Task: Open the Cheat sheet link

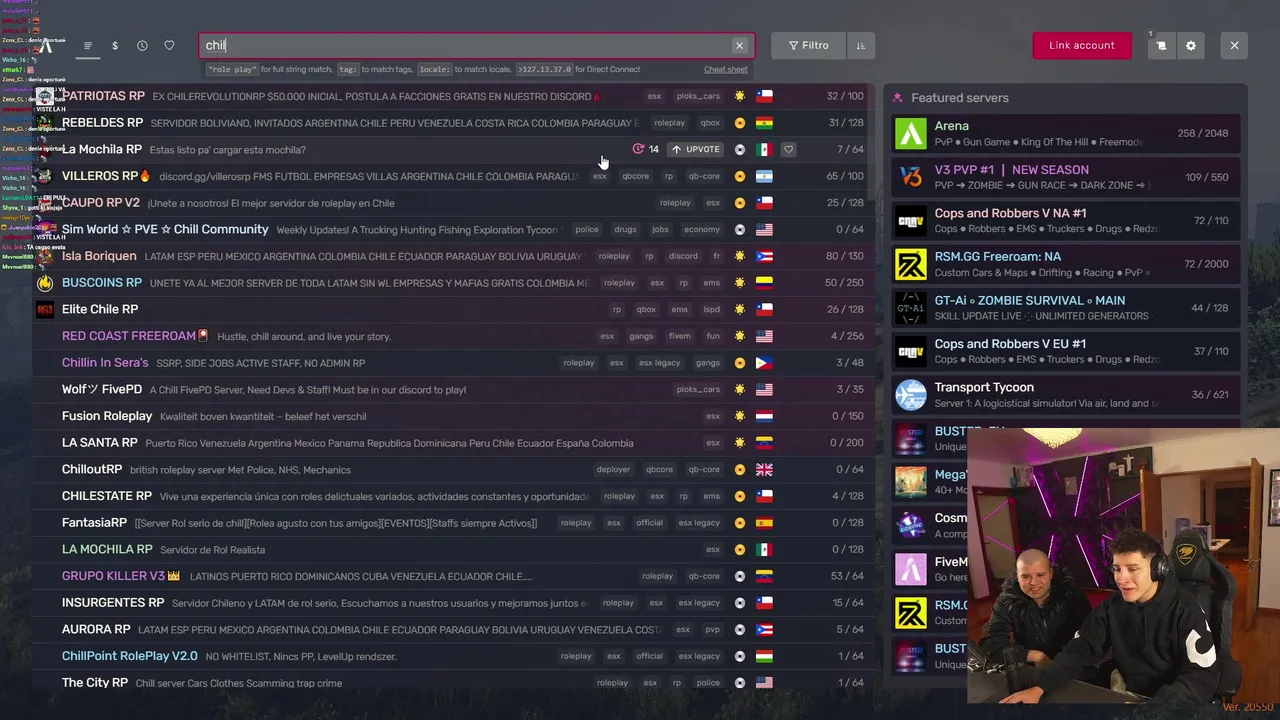Action: click(x=725, y=70)
